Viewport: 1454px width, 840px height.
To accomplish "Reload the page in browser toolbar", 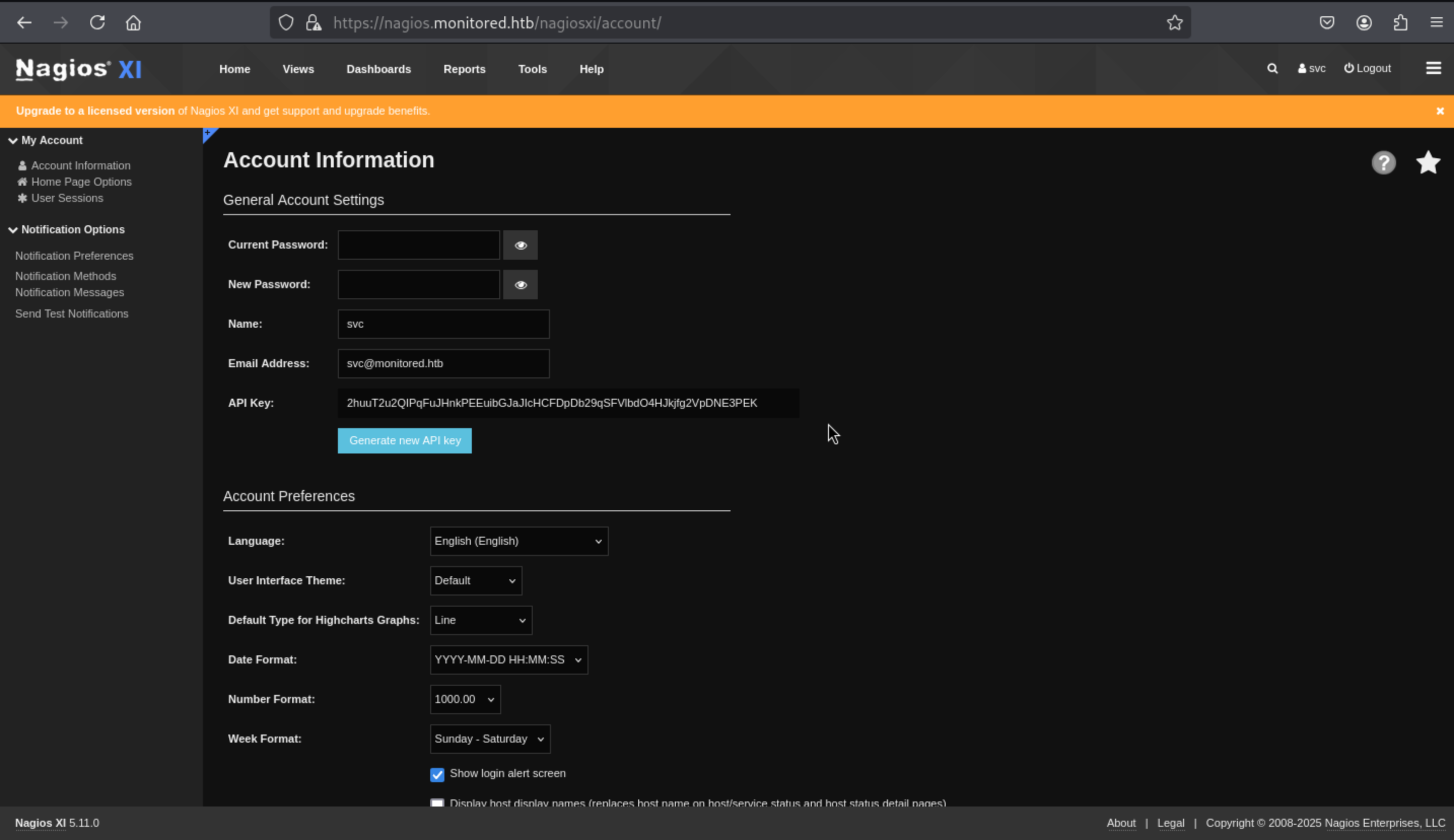I will pos(97,23).
